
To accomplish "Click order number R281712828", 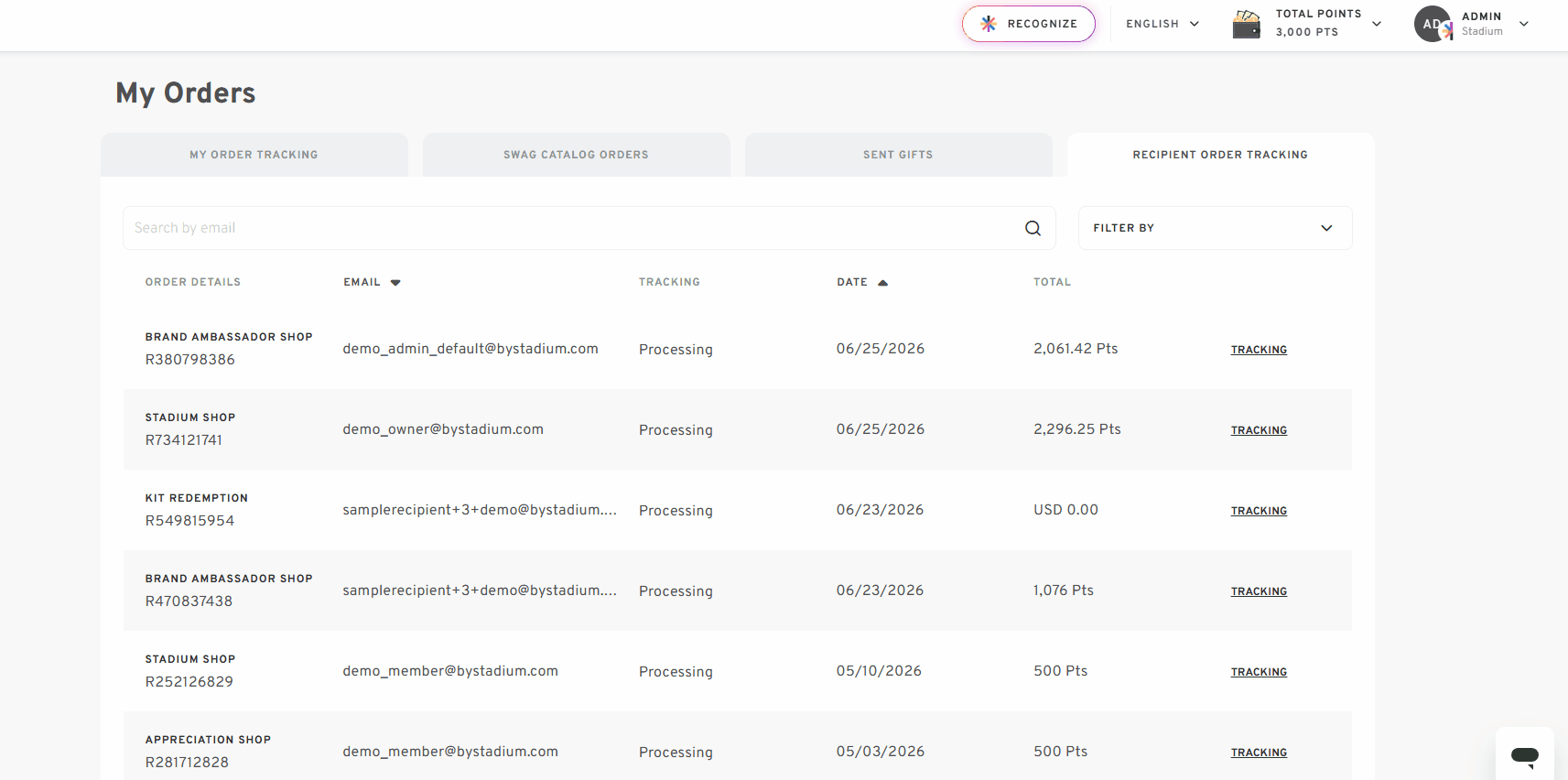I will tap(187, 763).
